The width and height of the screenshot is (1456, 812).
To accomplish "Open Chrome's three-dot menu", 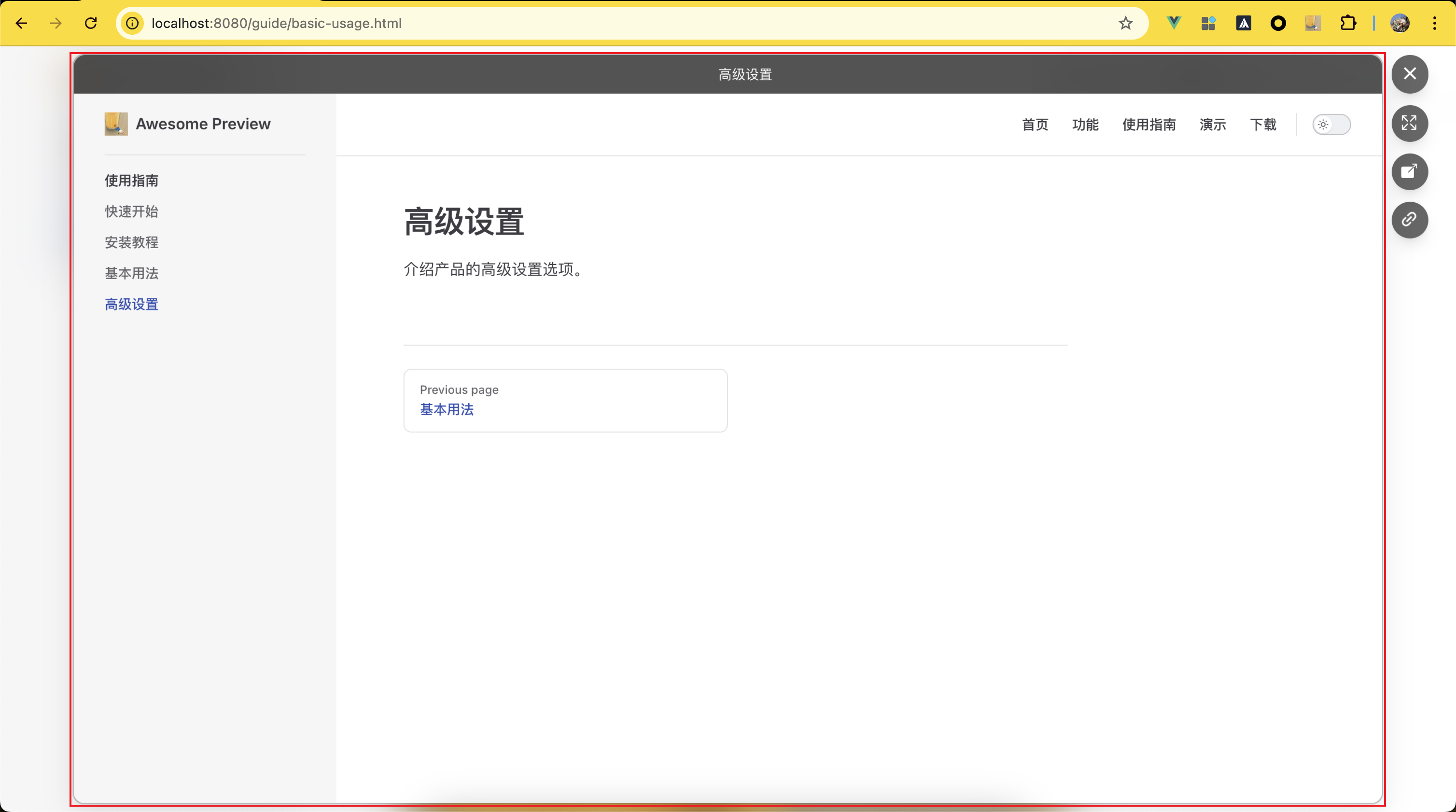I will tap(1435, 23).
